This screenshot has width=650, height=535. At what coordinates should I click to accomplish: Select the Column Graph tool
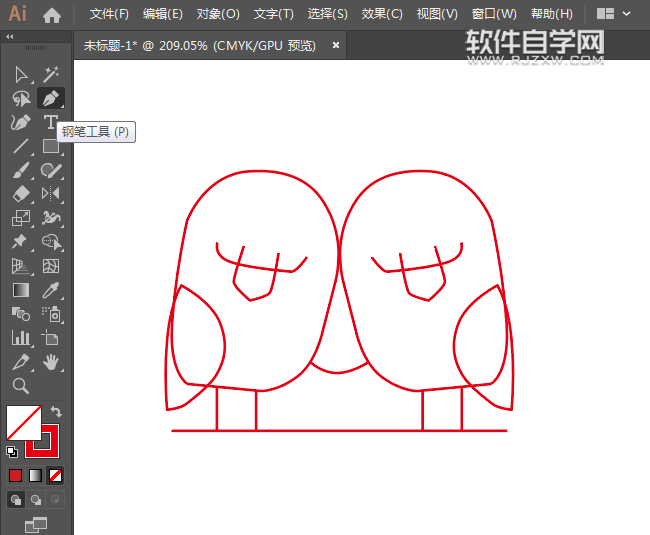(x=21, y=338)
